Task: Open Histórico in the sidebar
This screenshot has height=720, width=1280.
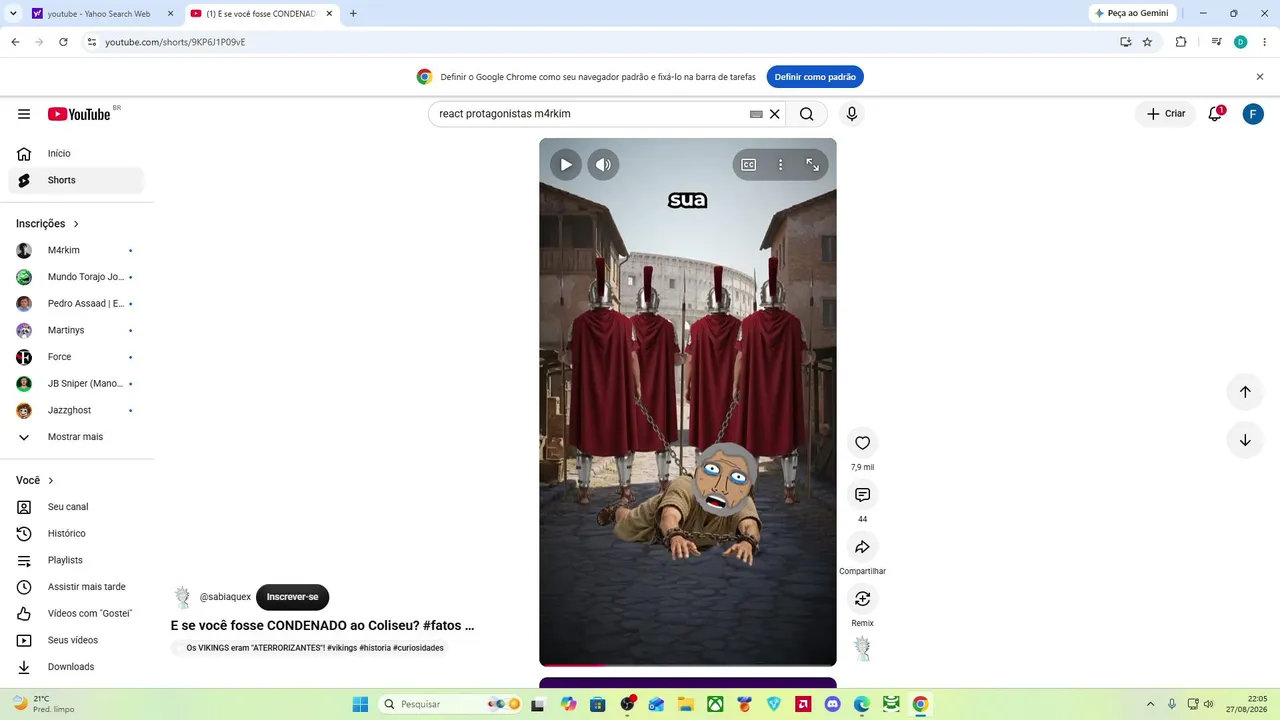Action: click(76, 534)
